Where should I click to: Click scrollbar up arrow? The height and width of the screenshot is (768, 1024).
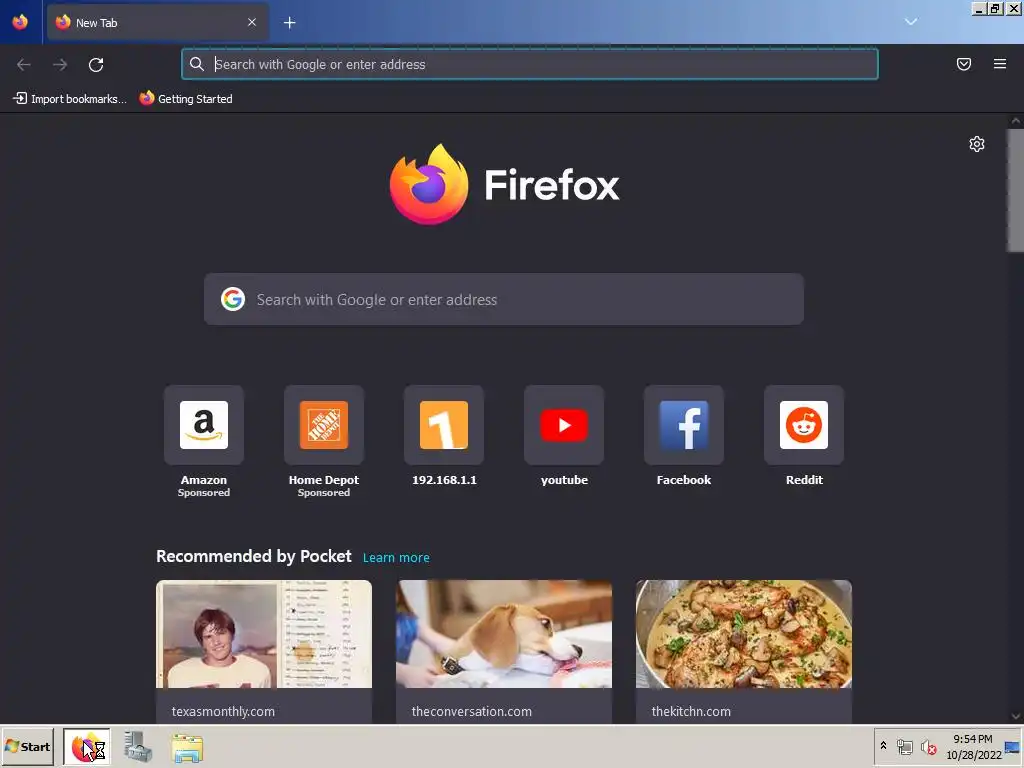[x=1016, y=121]
